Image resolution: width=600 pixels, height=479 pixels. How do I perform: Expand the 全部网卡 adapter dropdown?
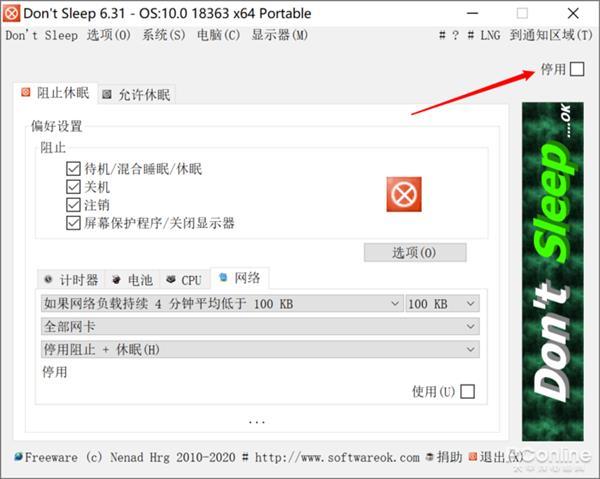click(x=260, y=326)
